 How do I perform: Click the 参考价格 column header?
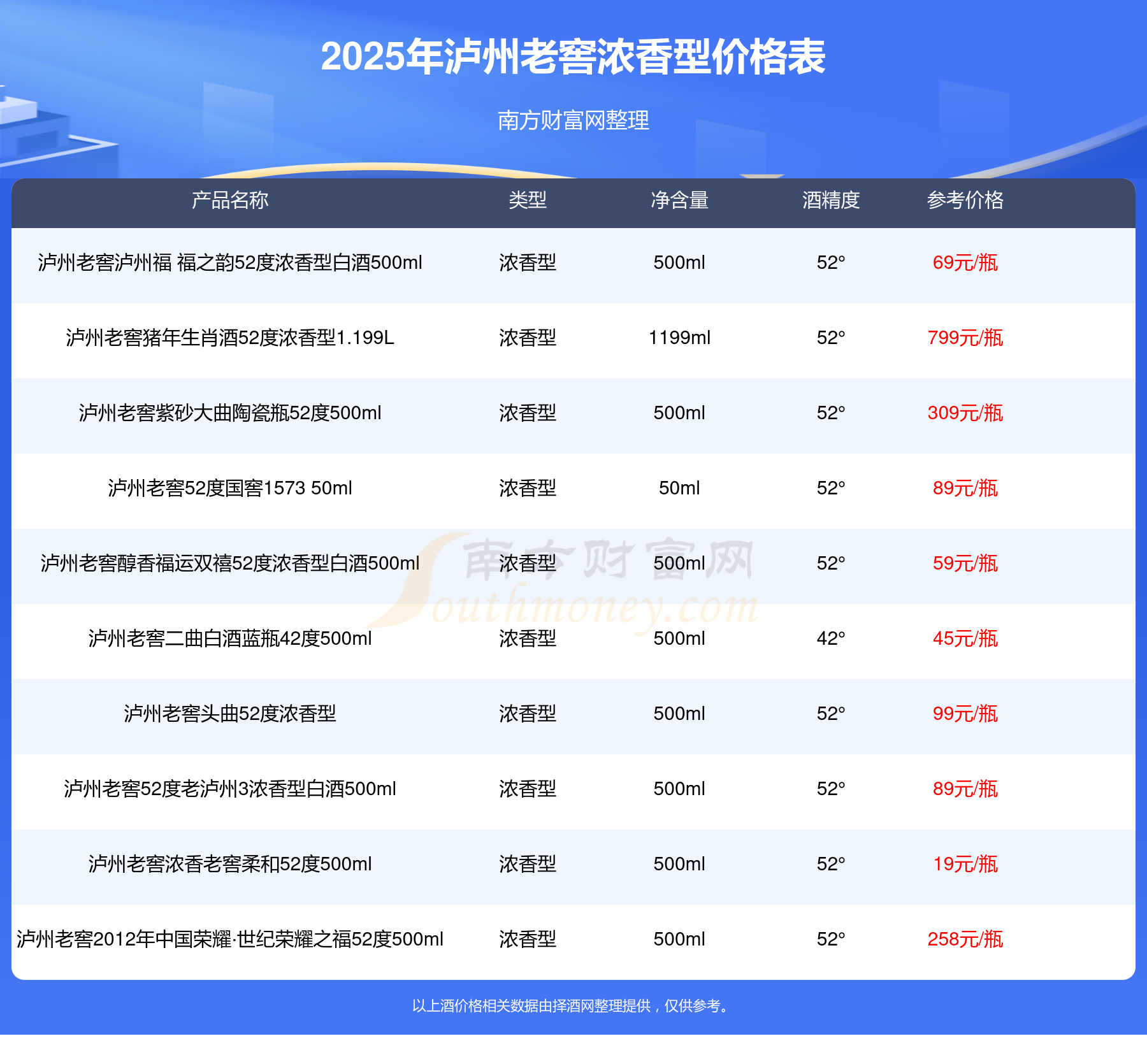click(965, 200)
